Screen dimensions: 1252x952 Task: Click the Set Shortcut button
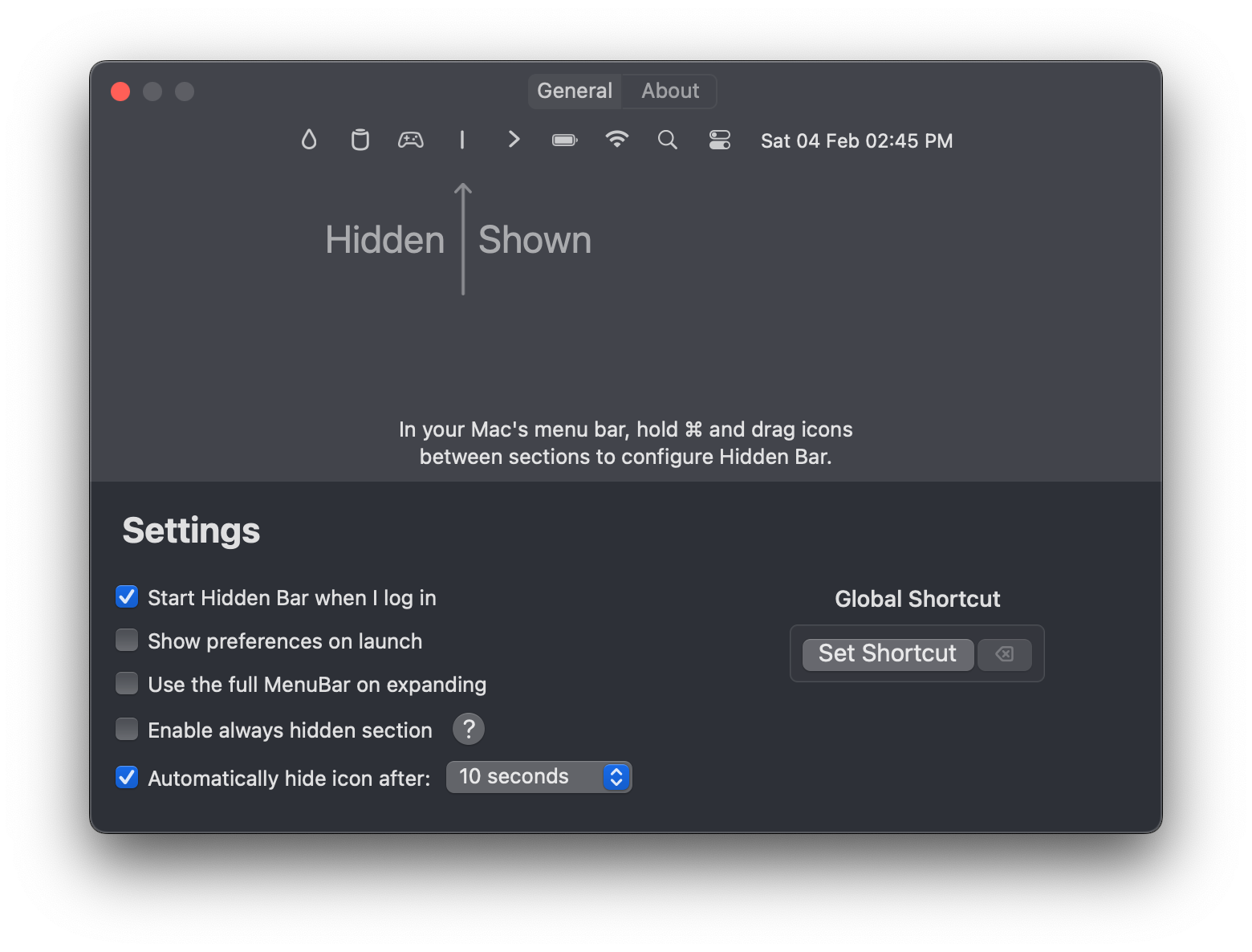click(x=888, y=654)
